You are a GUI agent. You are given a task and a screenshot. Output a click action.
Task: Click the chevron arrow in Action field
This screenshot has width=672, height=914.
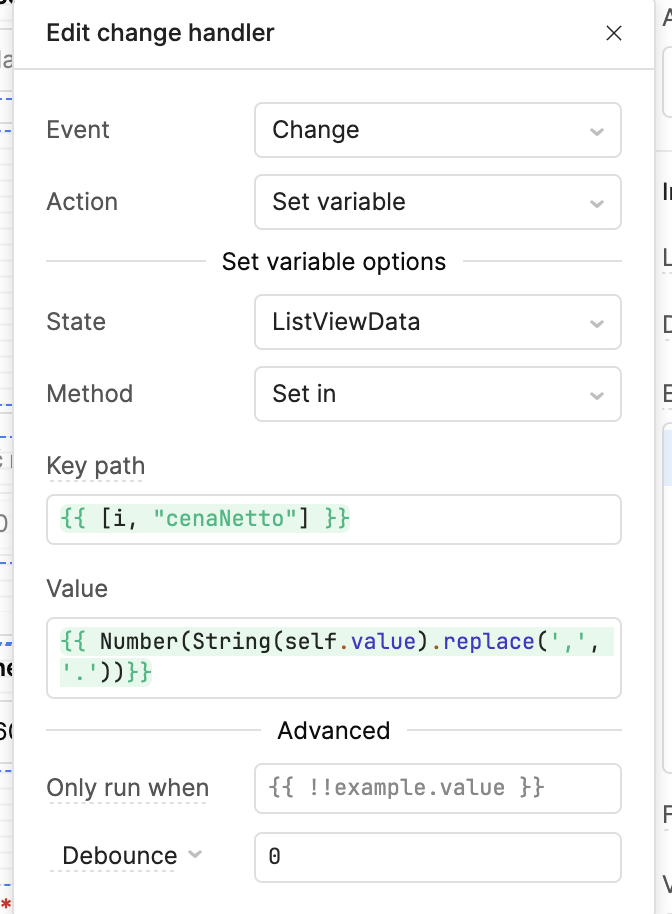click(597, 203)
